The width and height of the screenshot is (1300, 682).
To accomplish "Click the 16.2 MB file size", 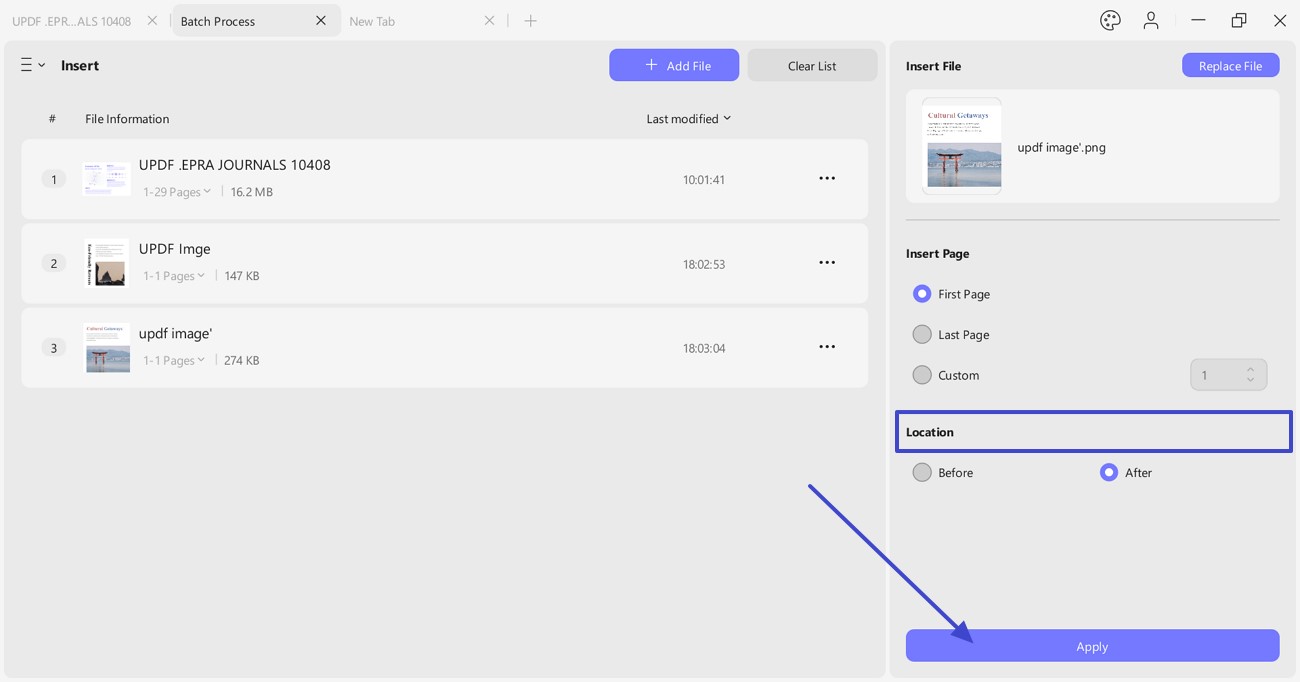I will pos(251,192).
